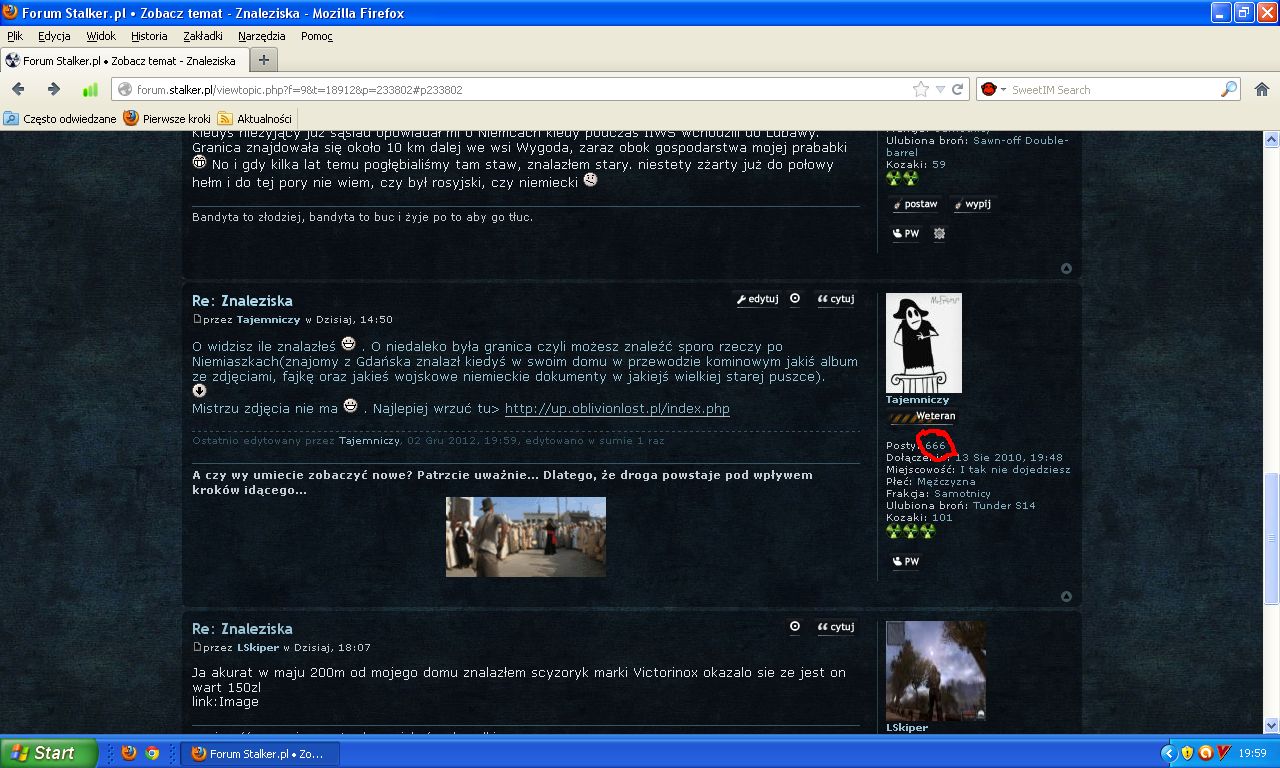This screenshot has height=768, width=1280.
Task: Click the Tajemniczy username under the avatar
Action: (x=917, y=400)
